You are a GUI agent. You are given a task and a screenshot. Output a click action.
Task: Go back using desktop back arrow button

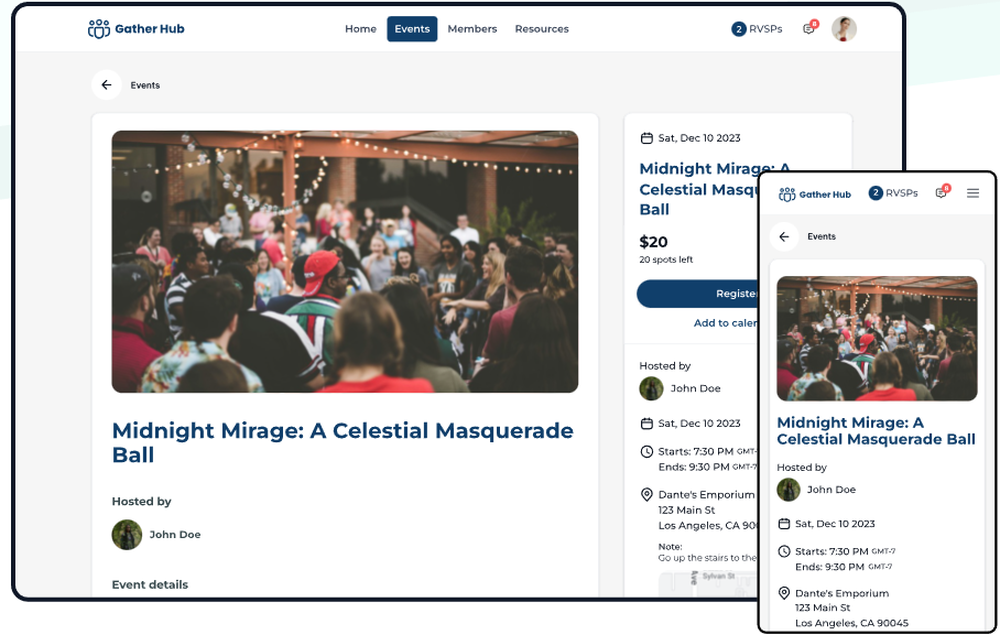point(106,85)
